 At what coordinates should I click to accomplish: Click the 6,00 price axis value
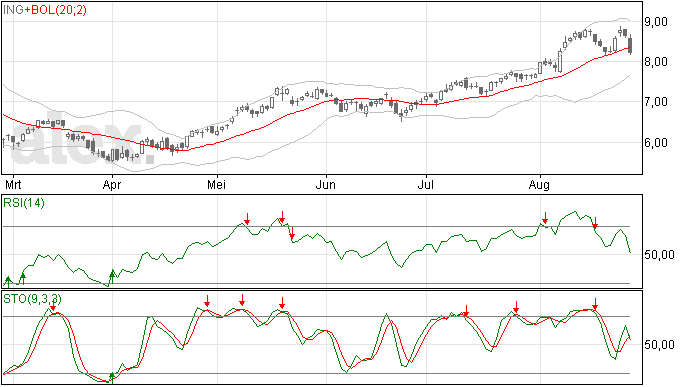(x=656, y=142)
